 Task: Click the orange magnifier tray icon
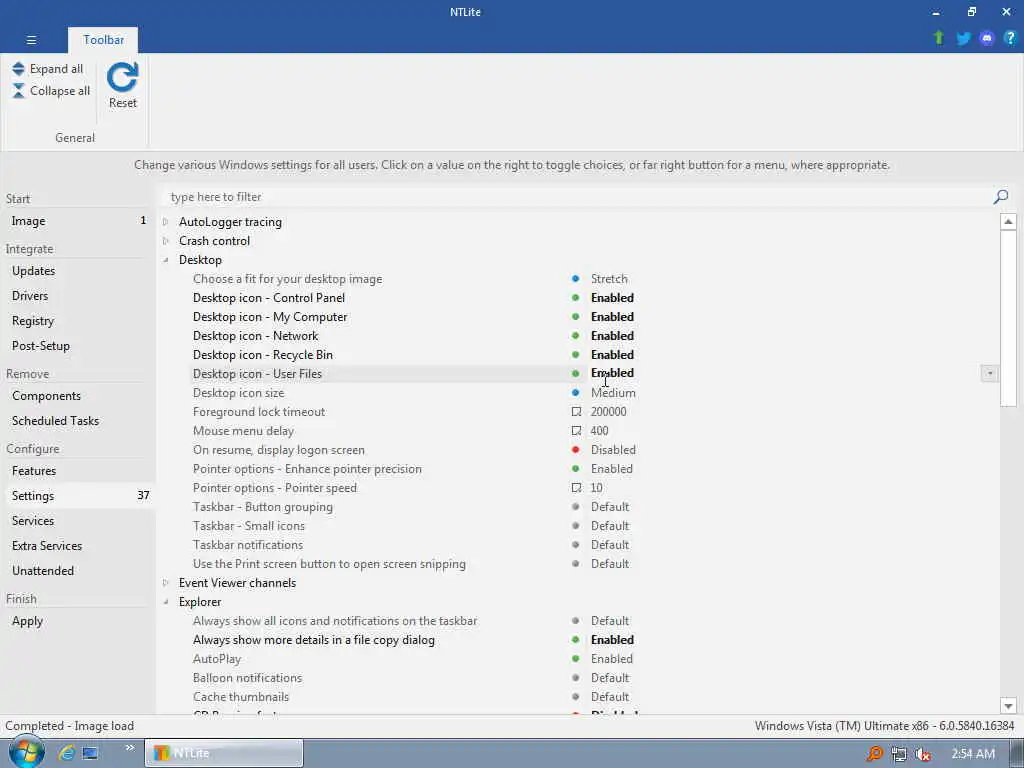(x=874, y=754)
